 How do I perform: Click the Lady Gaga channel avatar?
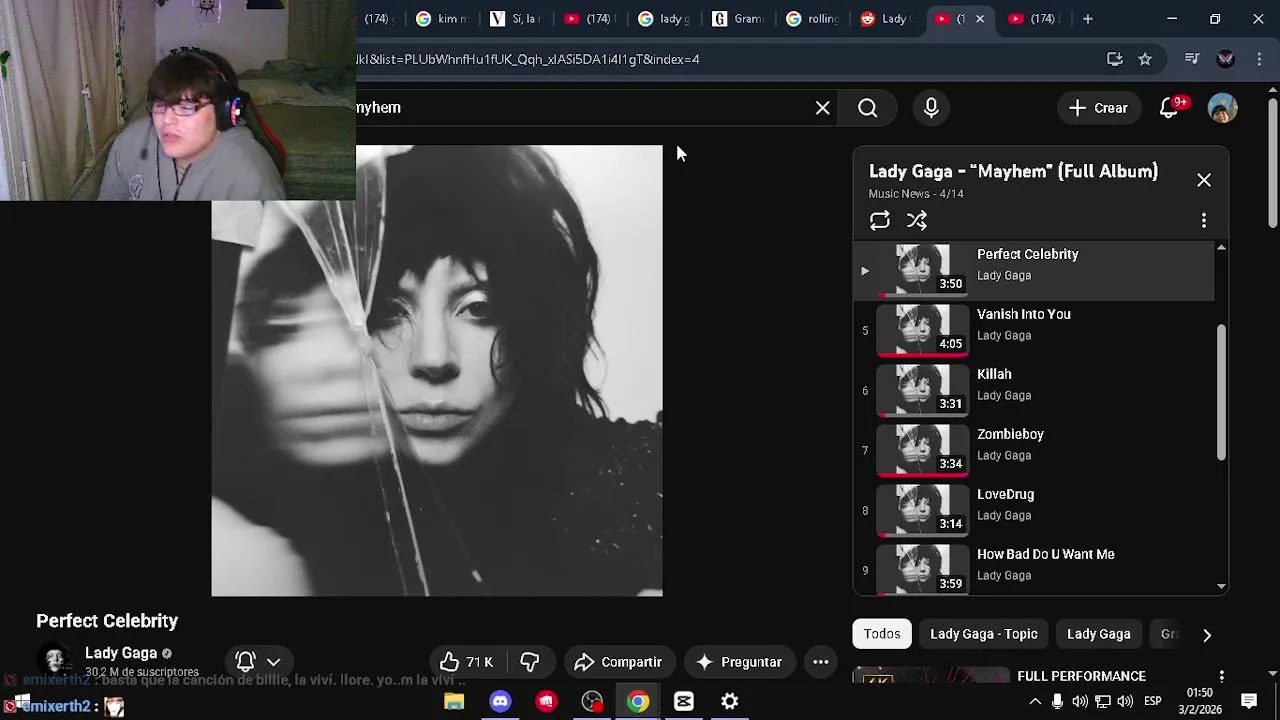[55, 660]
